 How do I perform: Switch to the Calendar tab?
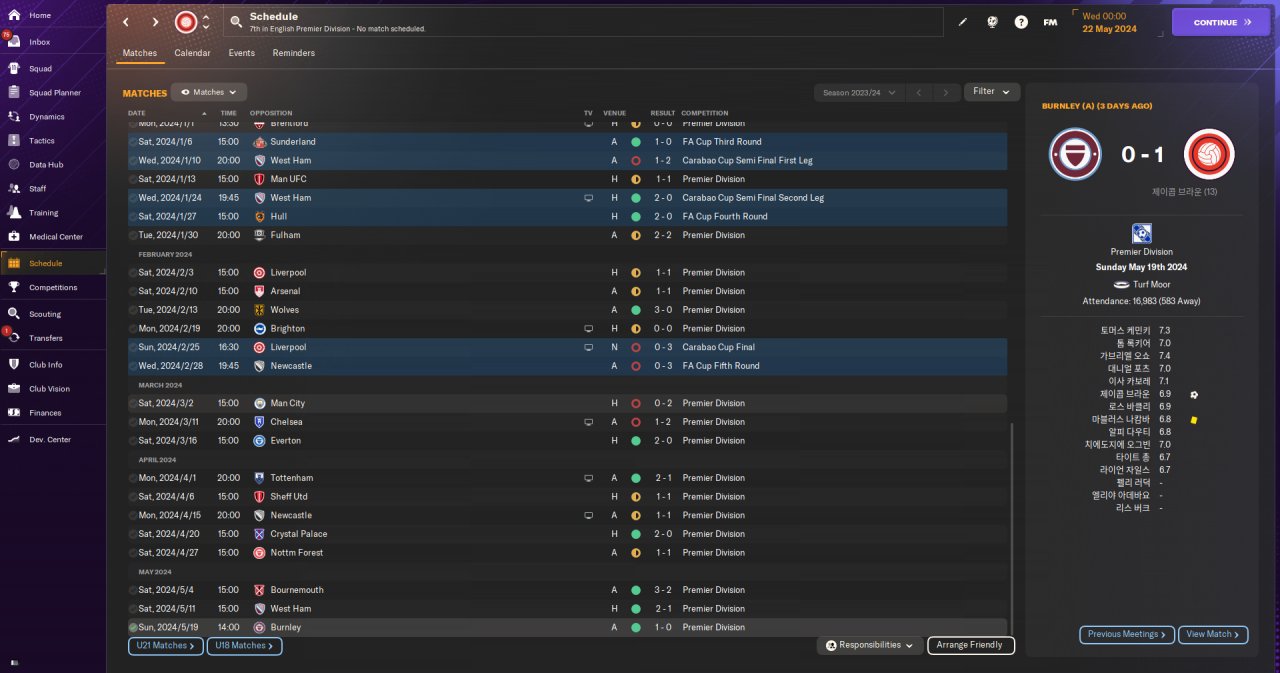tap(192, 53)
